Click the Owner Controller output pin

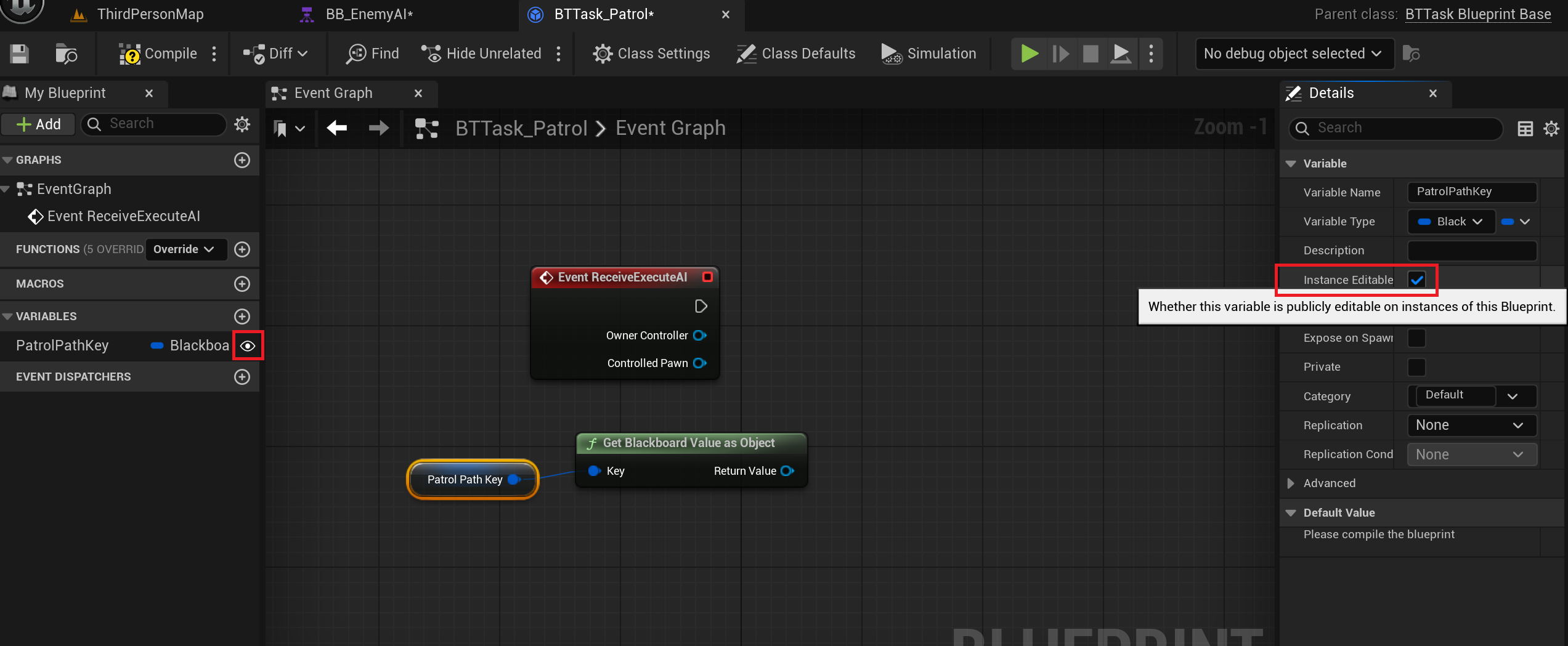[x=700, y=336]
